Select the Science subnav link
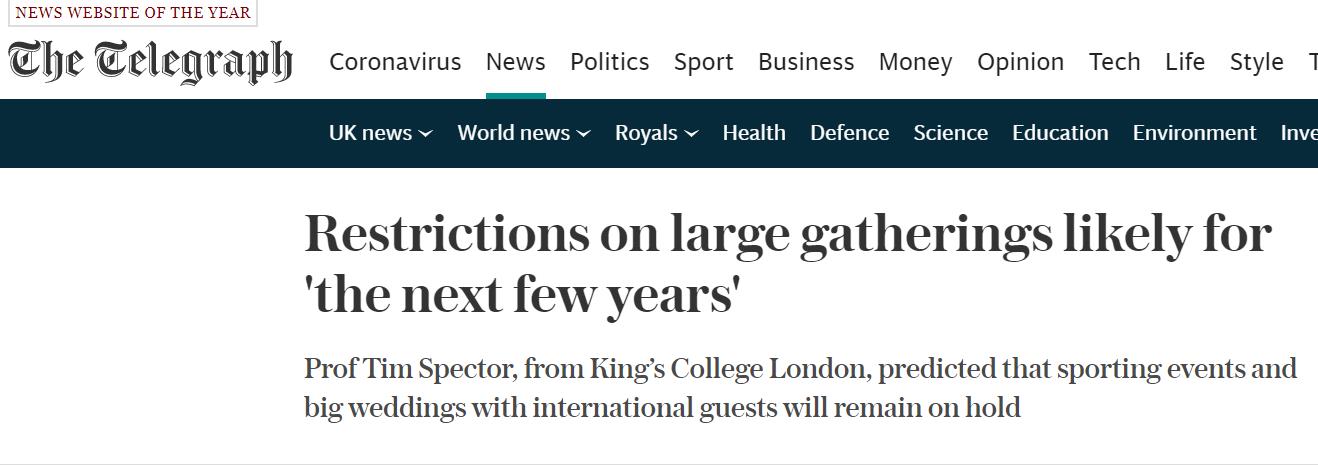Screen dimensions: 1318x465 tap(950, 133)
